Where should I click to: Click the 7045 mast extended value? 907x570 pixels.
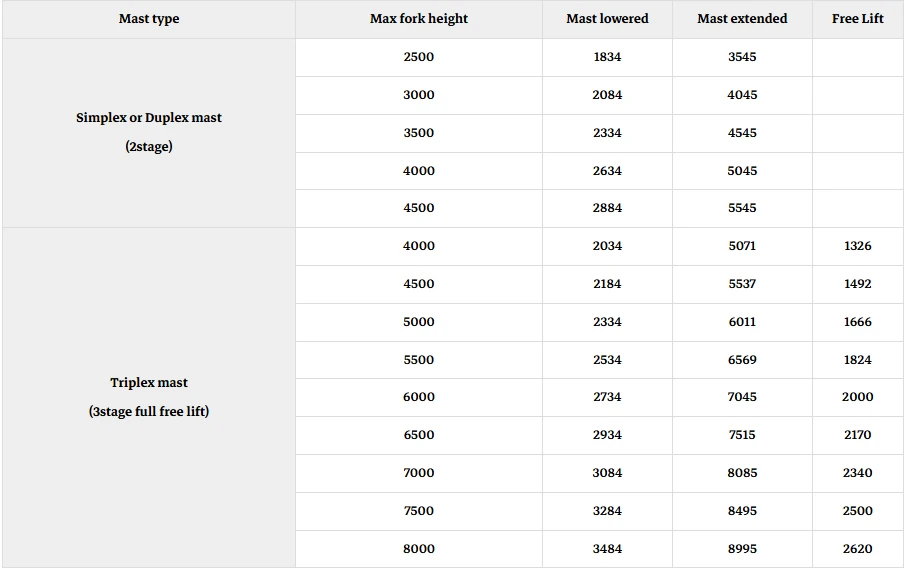click(x=742, y=397)
